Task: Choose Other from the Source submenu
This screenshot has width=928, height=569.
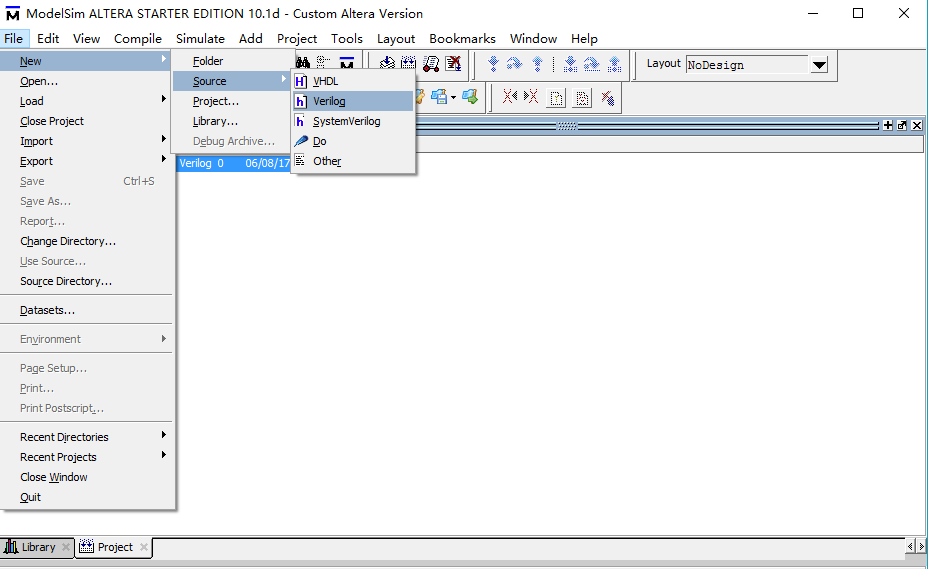Action: coord(353,161)
